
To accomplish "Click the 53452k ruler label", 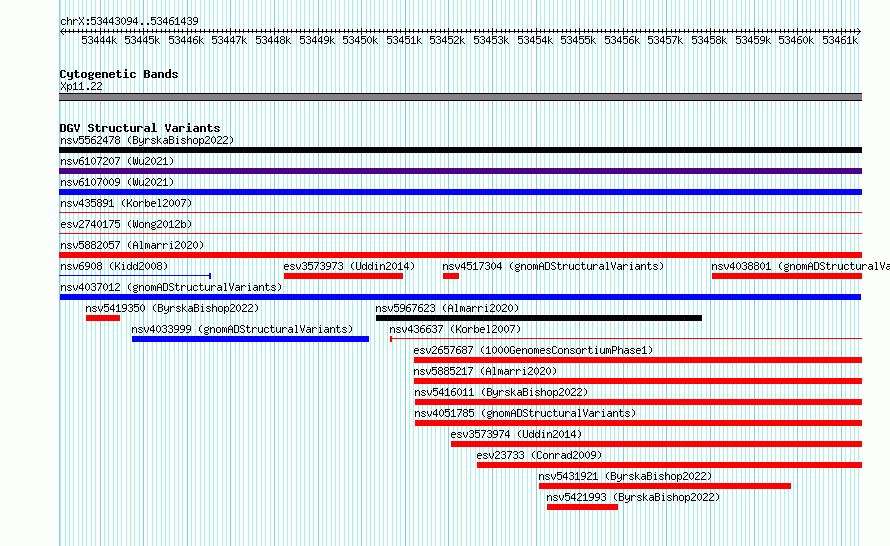I will [x=447, y=40].
